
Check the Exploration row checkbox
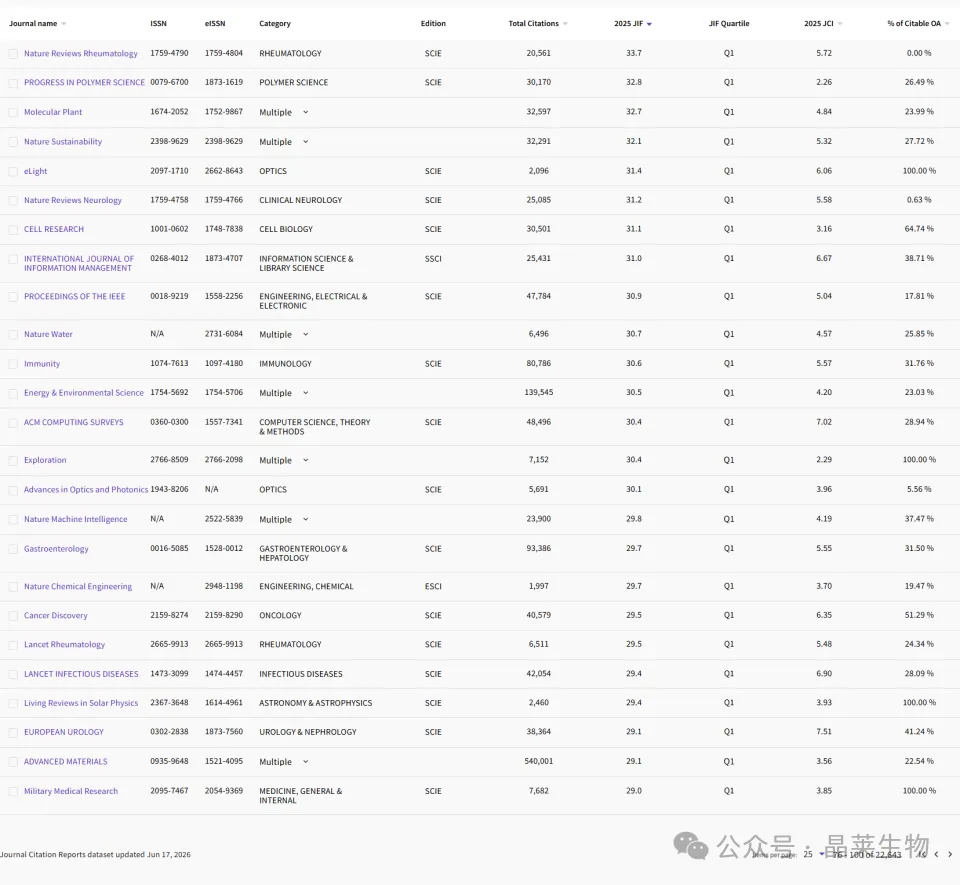[x=13, y=461]
